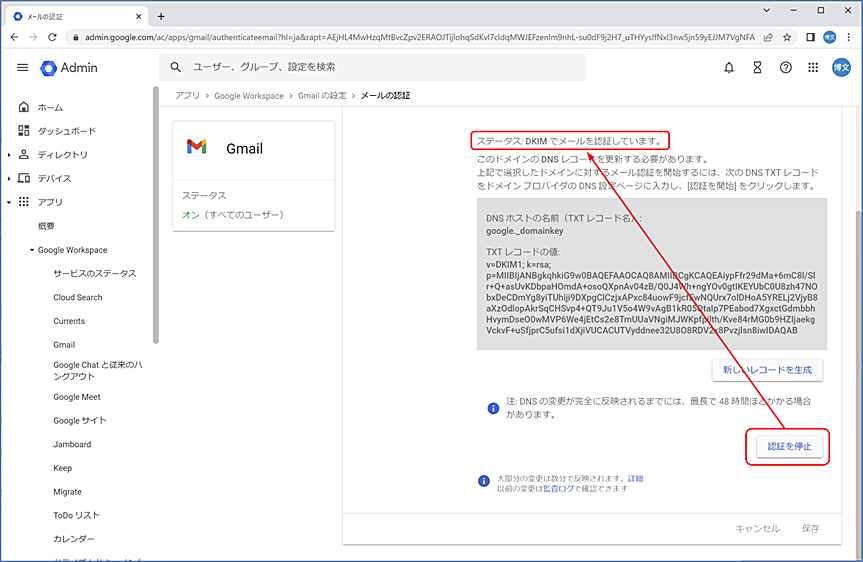
Task: Click オン（すべてのユーザー） status text
Action: point(233,215)
